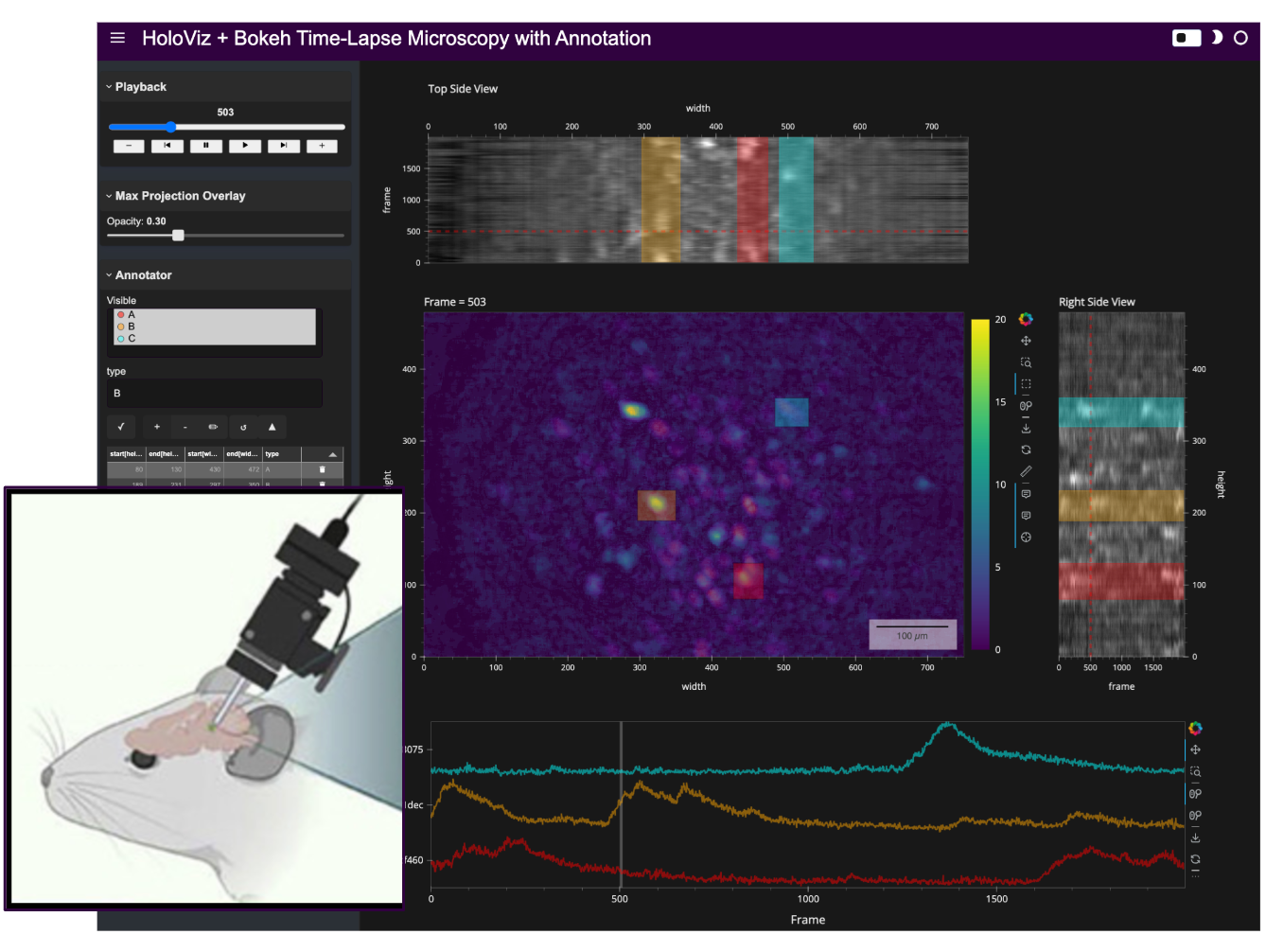Click the Bokeh logo above the image toolbar
1266x952 pixels.
[1026, 319]
